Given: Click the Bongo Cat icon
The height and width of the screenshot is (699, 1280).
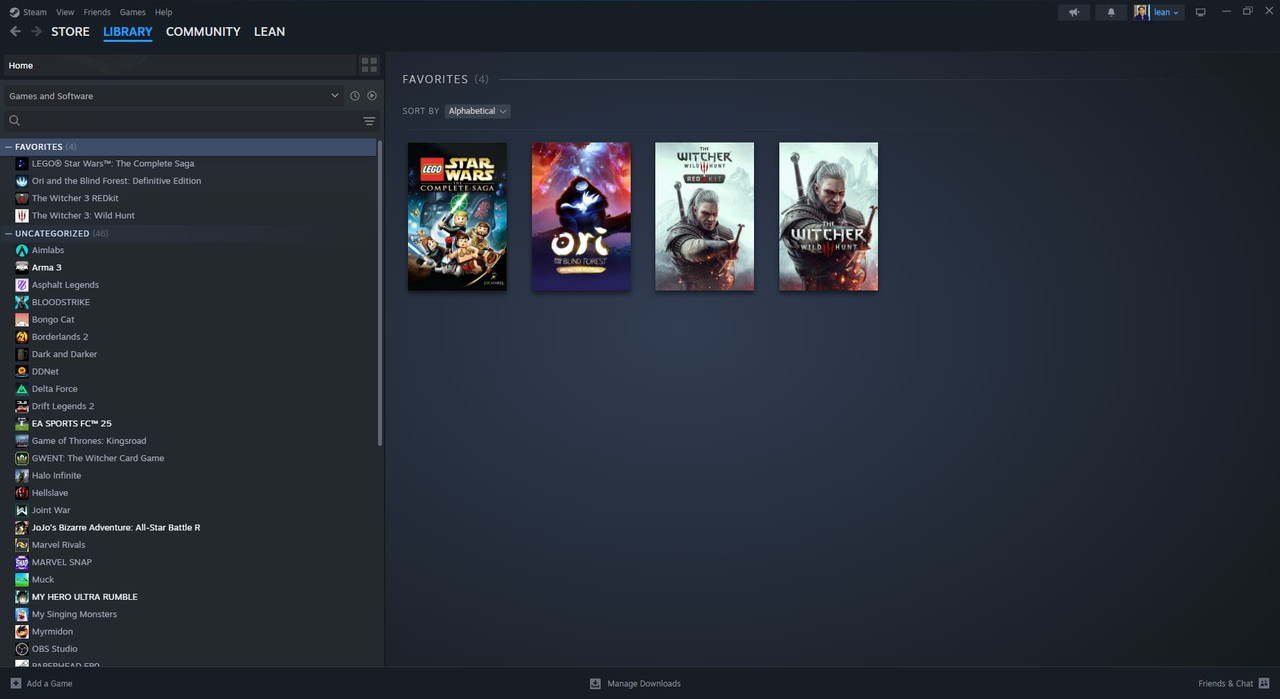Looking at the screenshot, I should pyautogui.click(x=22, y=320).
